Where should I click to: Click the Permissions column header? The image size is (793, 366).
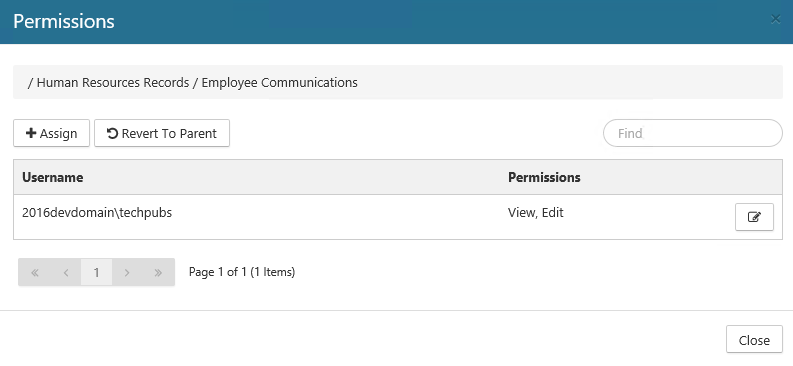point(544,177)
